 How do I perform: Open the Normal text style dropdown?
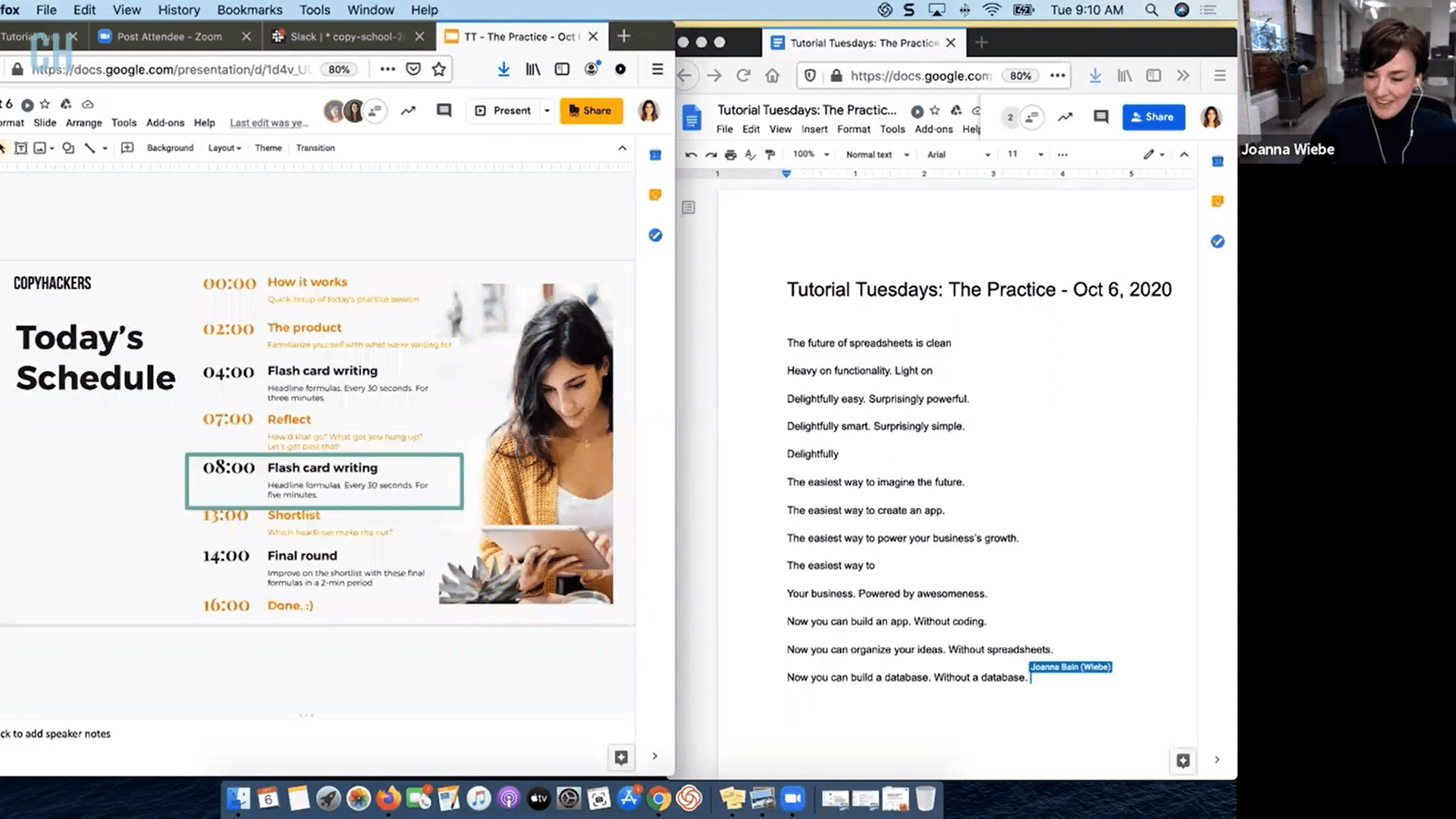877,155
